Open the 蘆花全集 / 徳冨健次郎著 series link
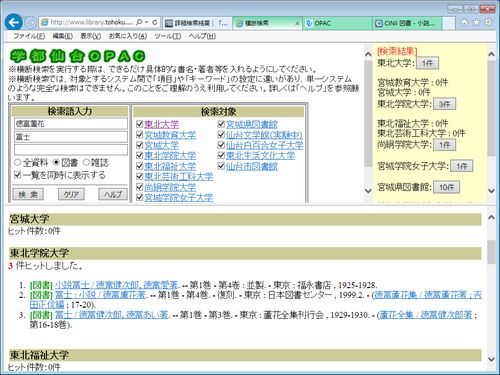The width and height of the screenshot is (500, 375). (x=426, y=315)
